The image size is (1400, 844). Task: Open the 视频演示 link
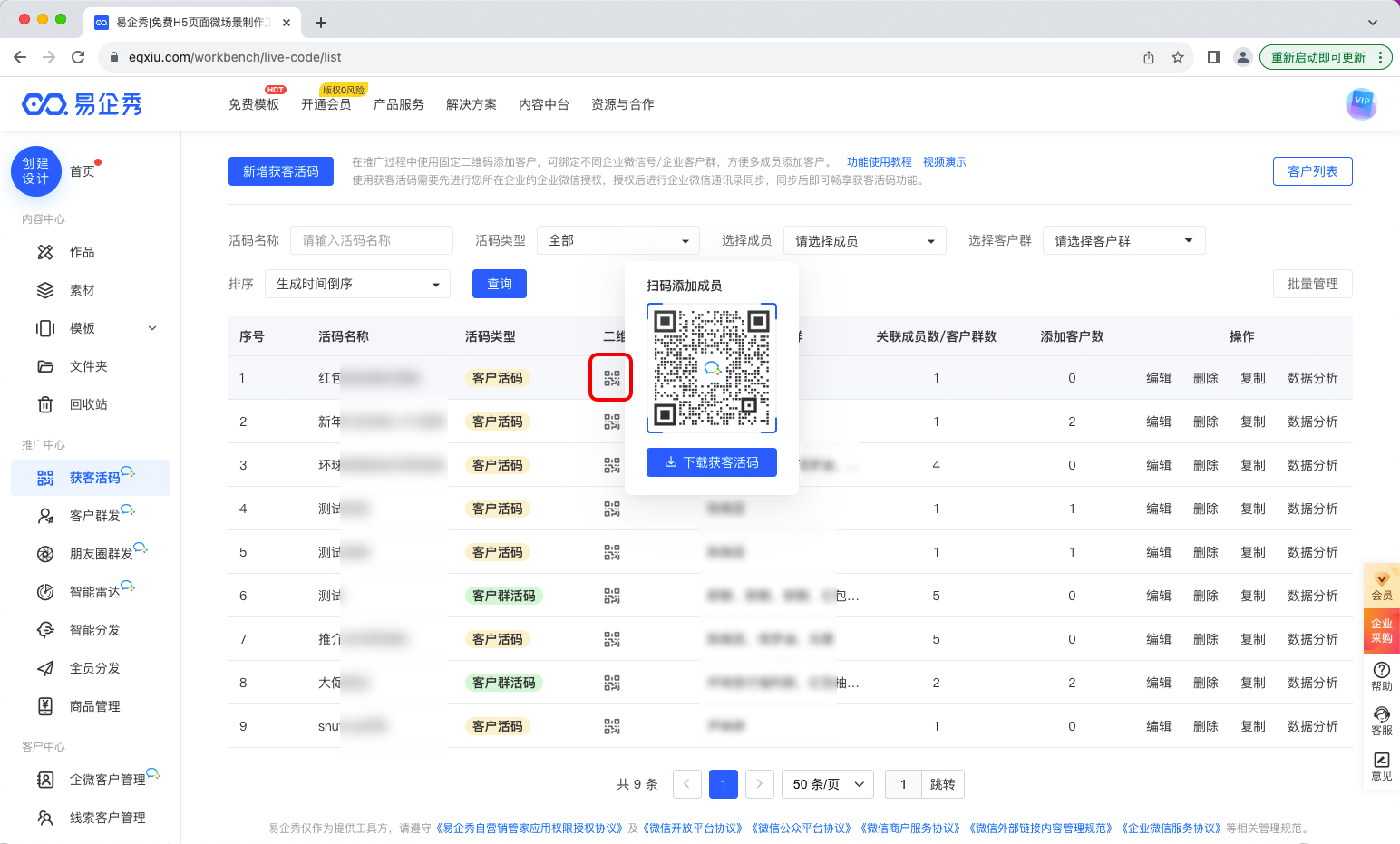point(945,162)
